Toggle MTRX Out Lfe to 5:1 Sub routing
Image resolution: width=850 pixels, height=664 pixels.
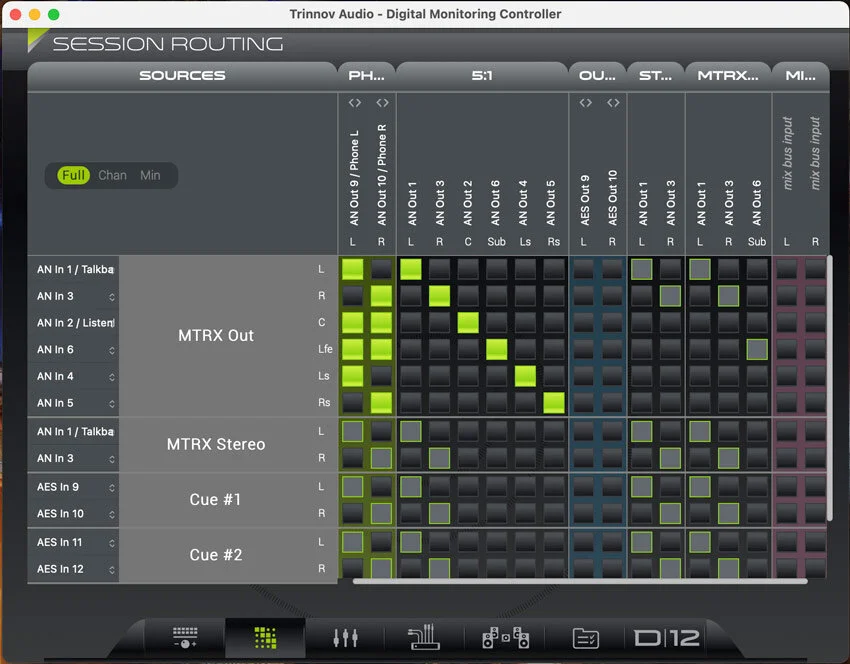497,350
